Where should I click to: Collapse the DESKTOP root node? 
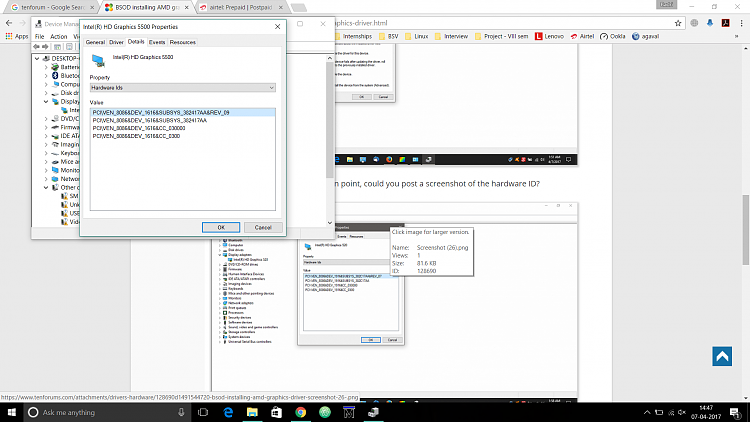37,58
